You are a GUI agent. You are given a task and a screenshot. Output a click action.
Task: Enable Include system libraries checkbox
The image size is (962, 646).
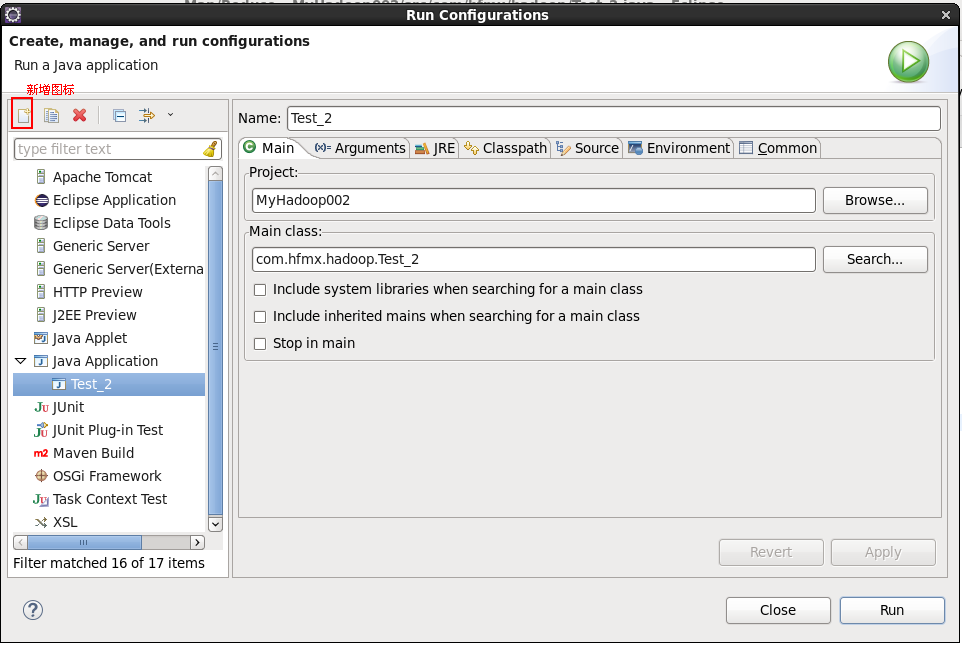pos(260,290)
